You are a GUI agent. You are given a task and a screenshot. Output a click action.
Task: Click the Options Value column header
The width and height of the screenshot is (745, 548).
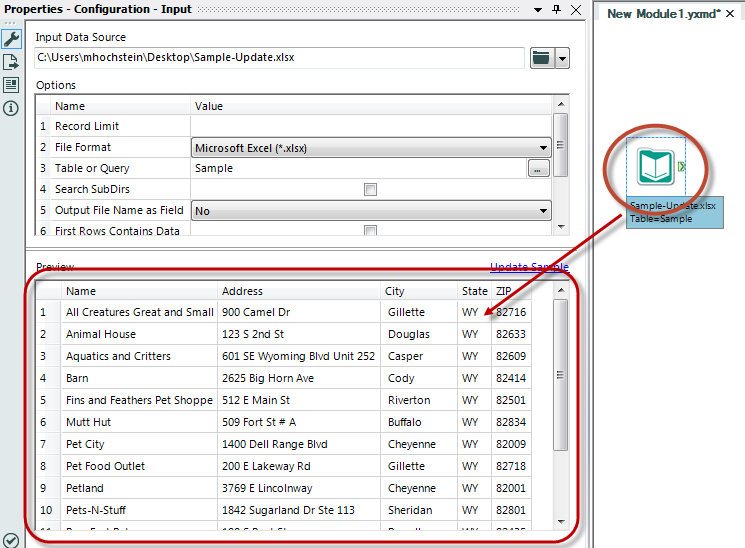tap(371, 106)
